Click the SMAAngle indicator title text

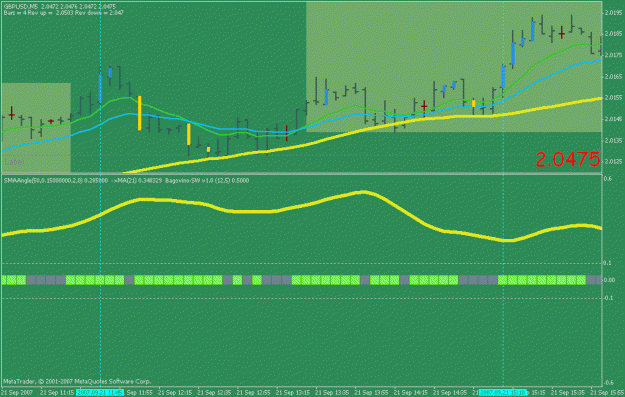56,181
